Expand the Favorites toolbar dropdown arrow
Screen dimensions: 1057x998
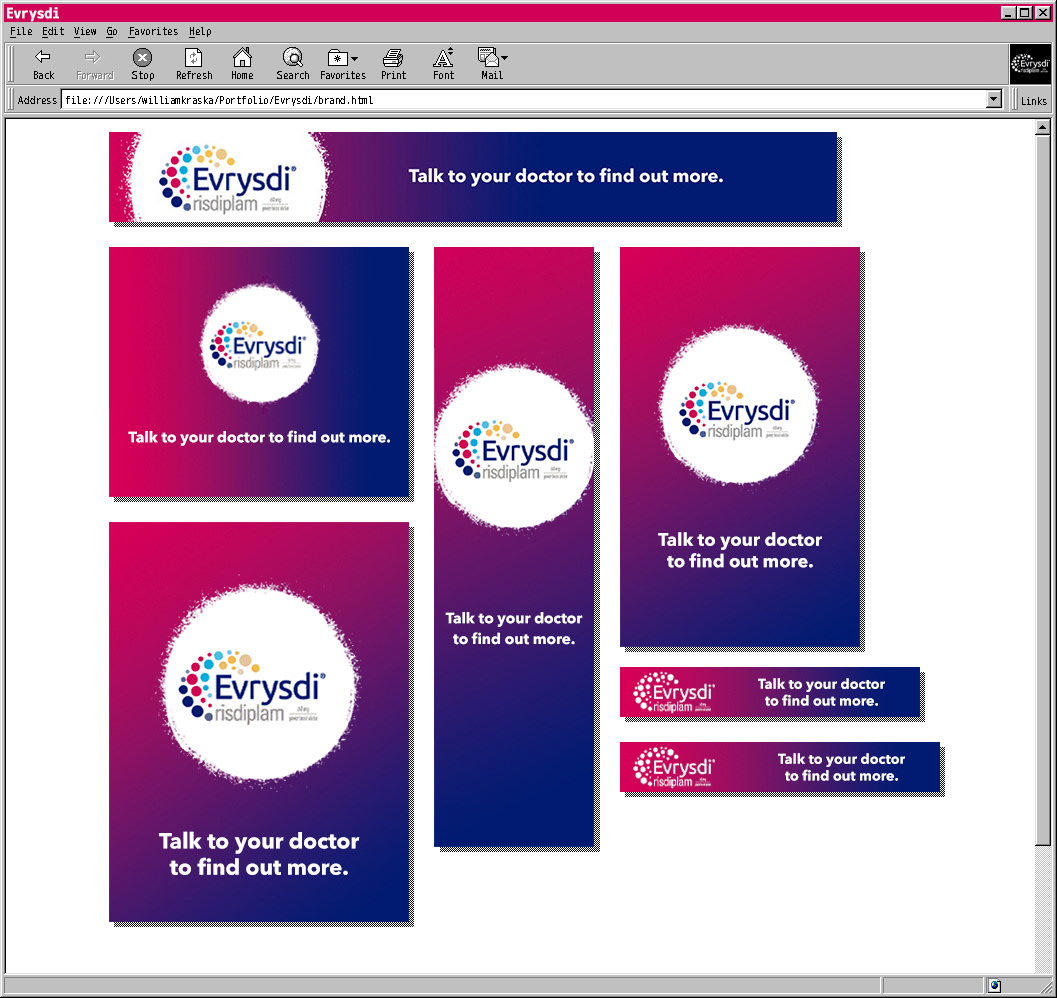(355, 59)
